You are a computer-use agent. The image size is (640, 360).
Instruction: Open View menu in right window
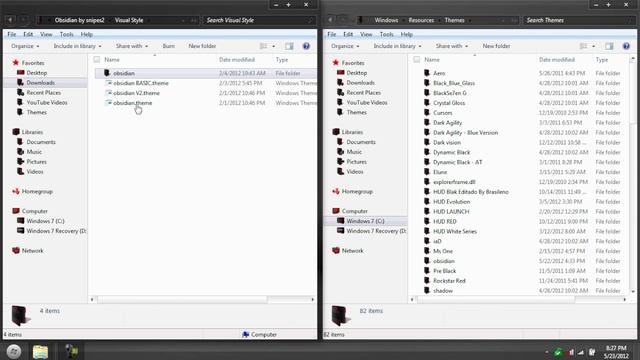(366, 34)
